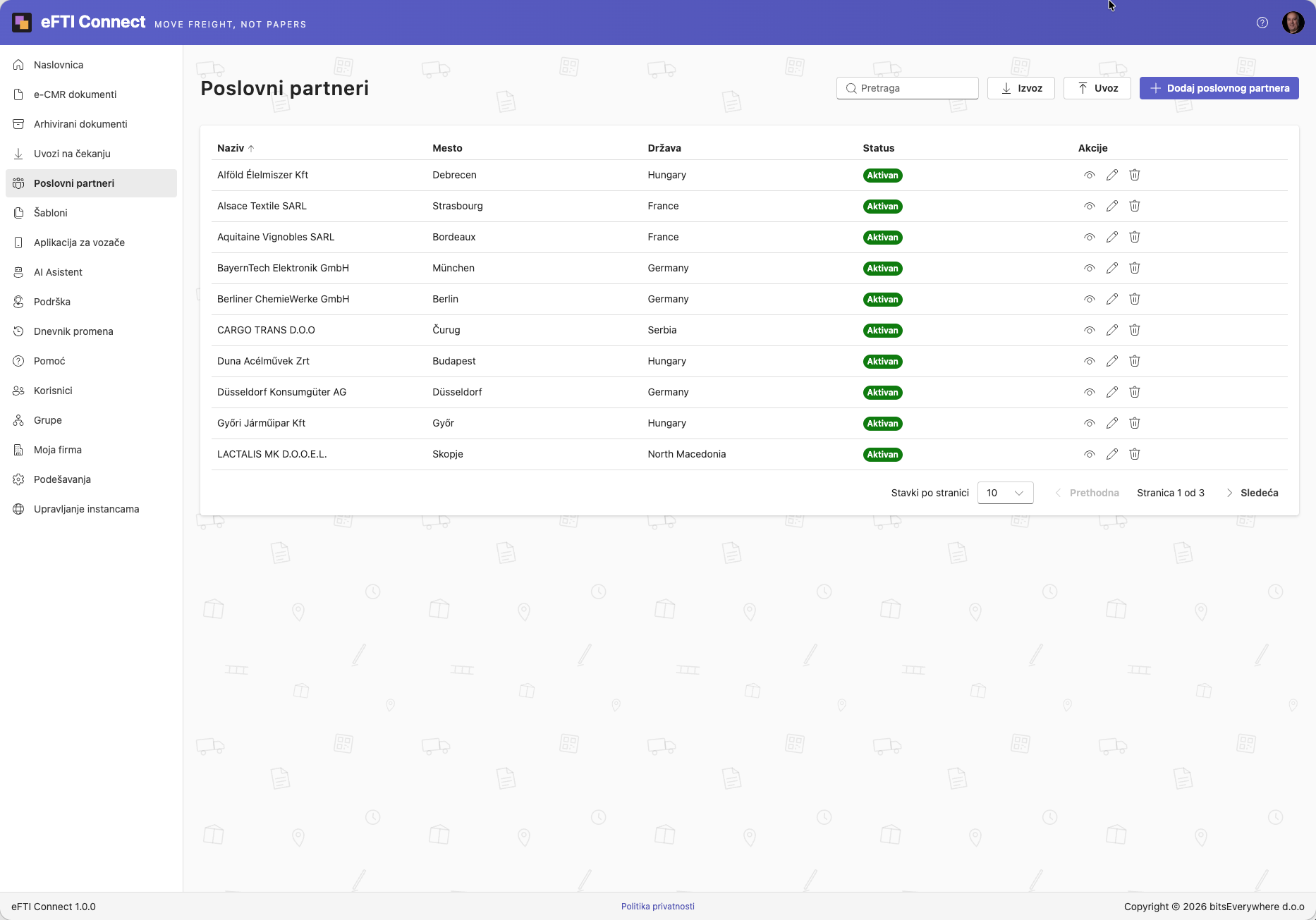Focus the Pretraga search field
This screenshot has width=1316, height=920.
[907, 88]
